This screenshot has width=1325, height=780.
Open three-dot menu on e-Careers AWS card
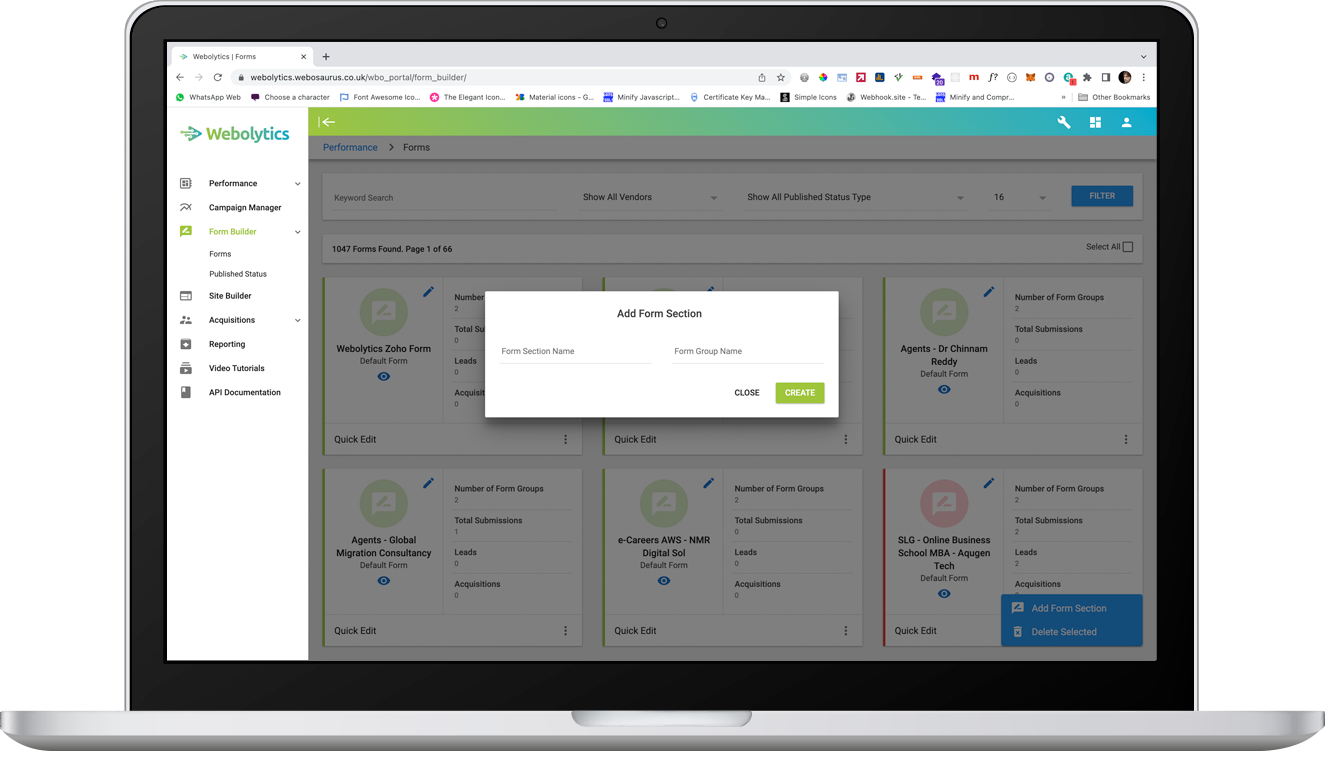(845, 631)
